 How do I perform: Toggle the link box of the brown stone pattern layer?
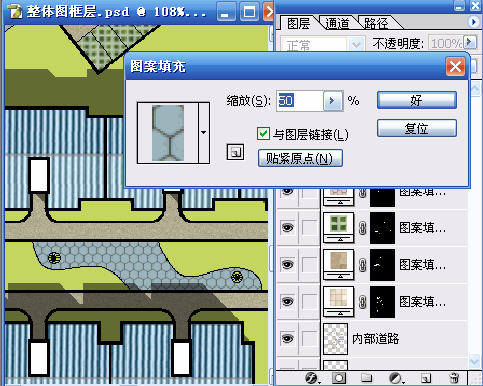(310, 265)
